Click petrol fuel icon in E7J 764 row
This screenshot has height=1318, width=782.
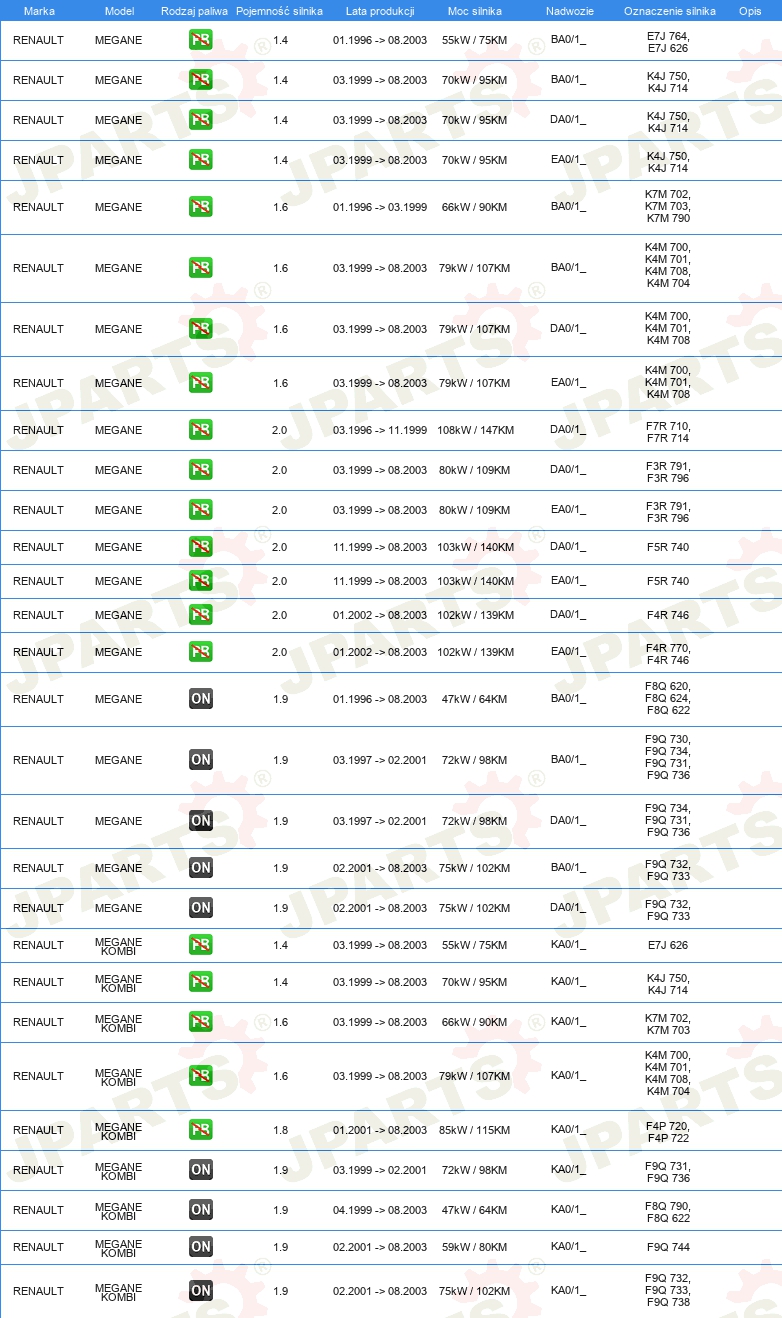point(201,40)
